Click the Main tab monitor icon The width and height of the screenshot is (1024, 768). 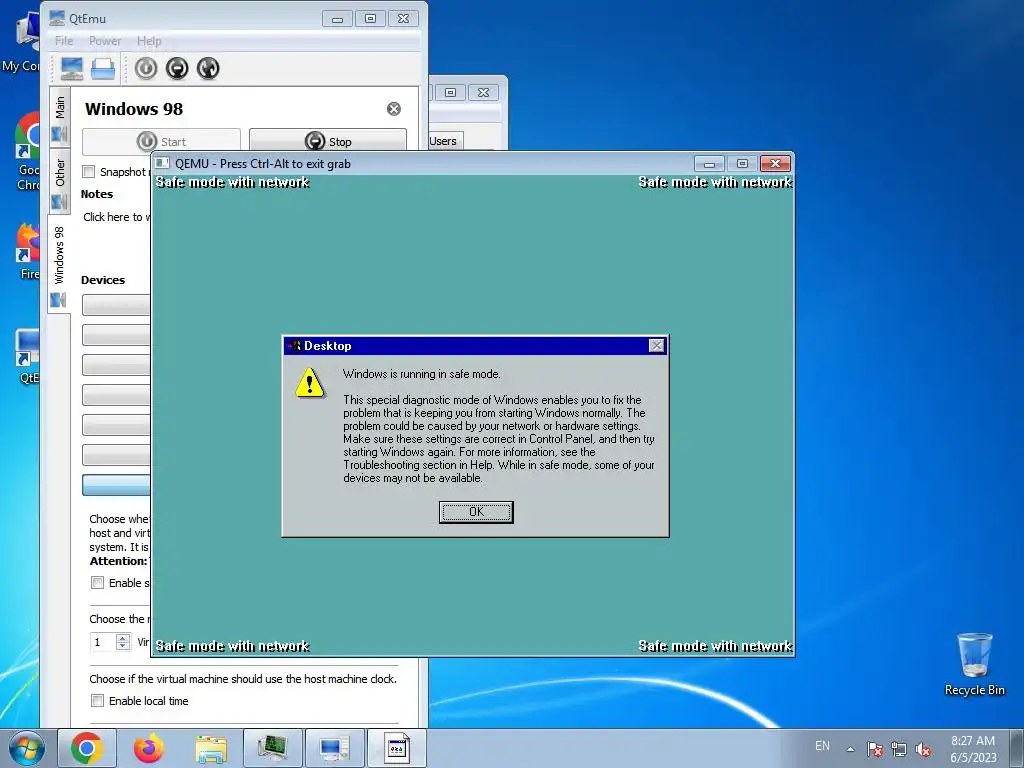pos(59,134)
